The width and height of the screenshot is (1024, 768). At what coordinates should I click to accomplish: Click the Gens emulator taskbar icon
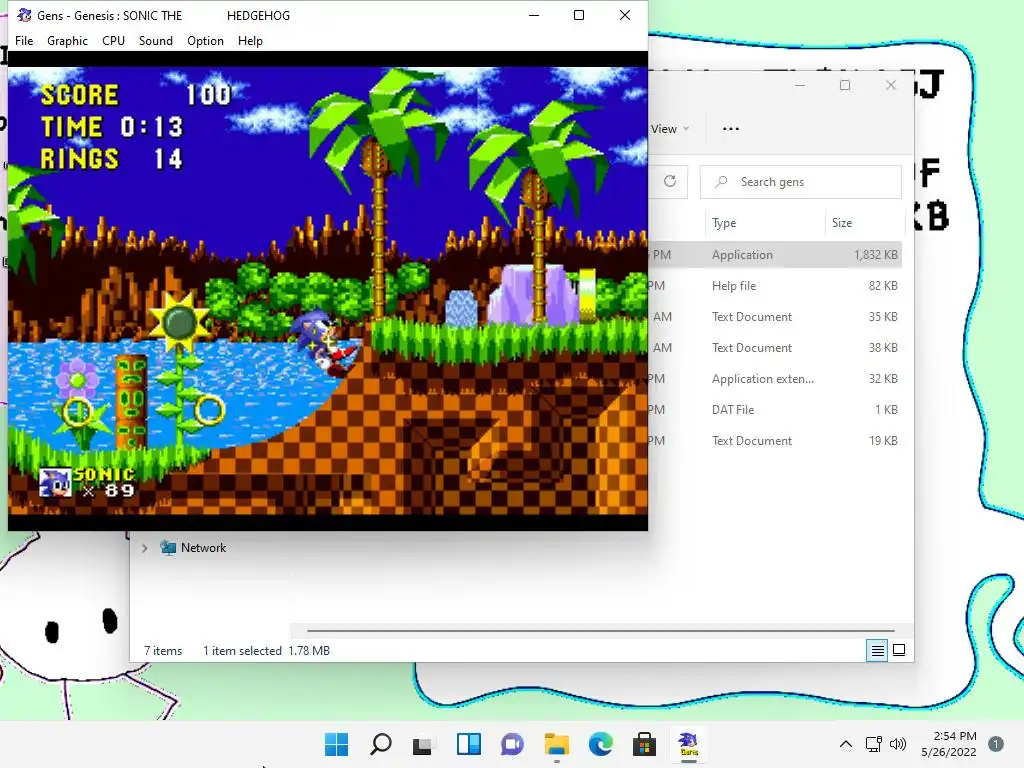point(688,744)
